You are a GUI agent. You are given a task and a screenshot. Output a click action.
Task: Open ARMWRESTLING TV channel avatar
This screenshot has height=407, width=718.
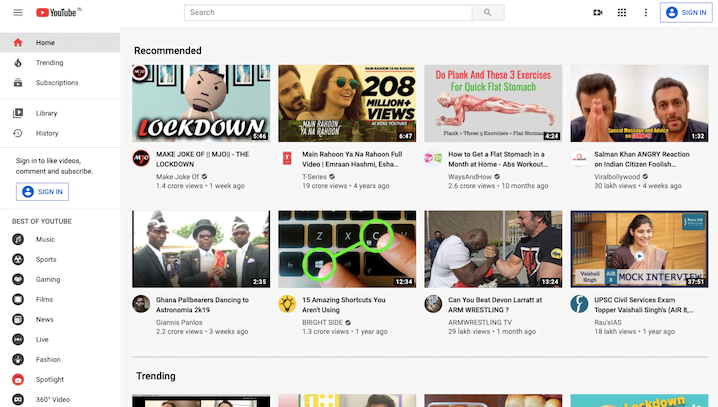433,304
